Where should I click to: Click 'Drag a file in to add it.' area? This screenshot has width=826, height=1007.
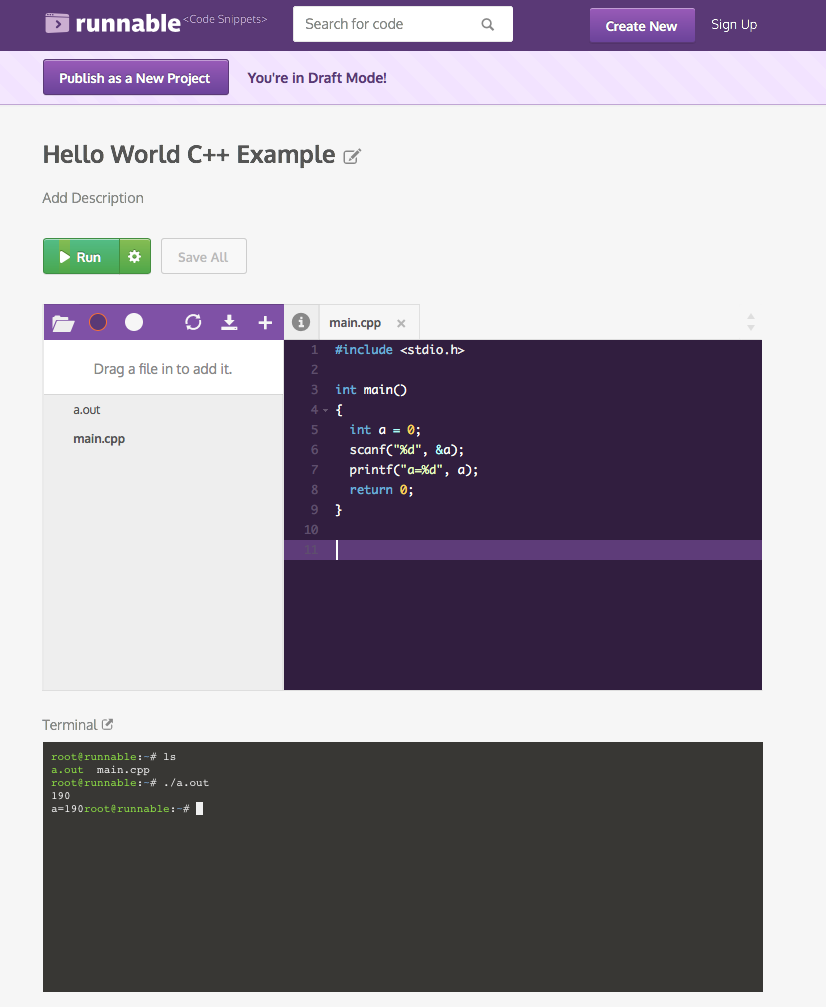163,369
